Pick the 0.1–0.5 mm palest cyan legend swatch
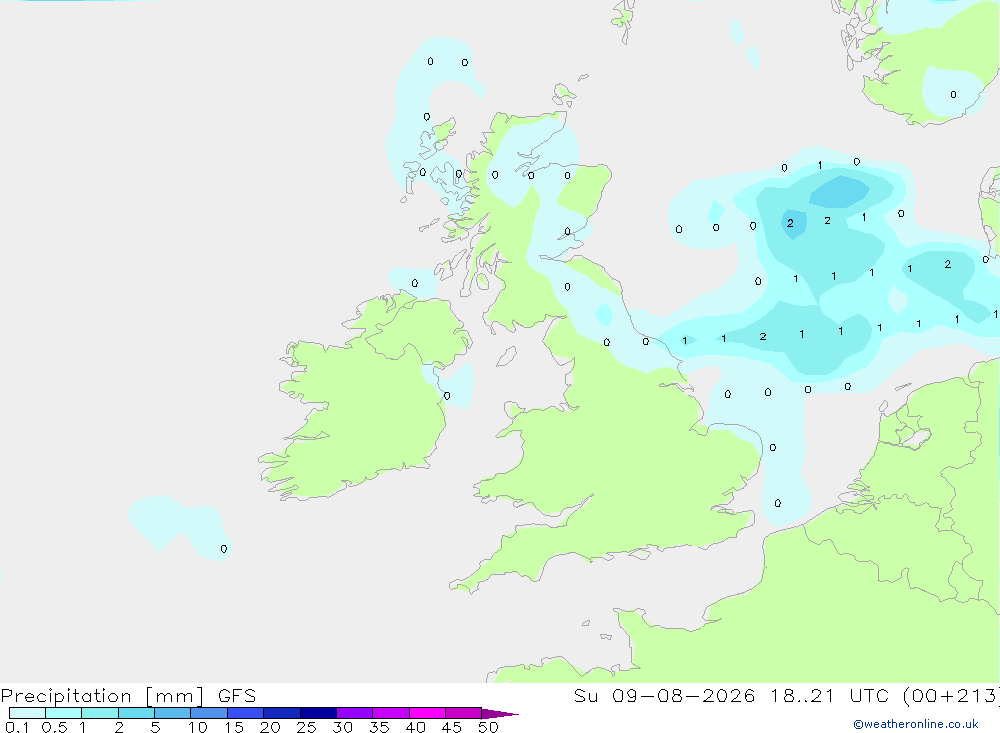The height and width of the screenshot is (733, 1000). pyautogui.click(x=27, y=713)
